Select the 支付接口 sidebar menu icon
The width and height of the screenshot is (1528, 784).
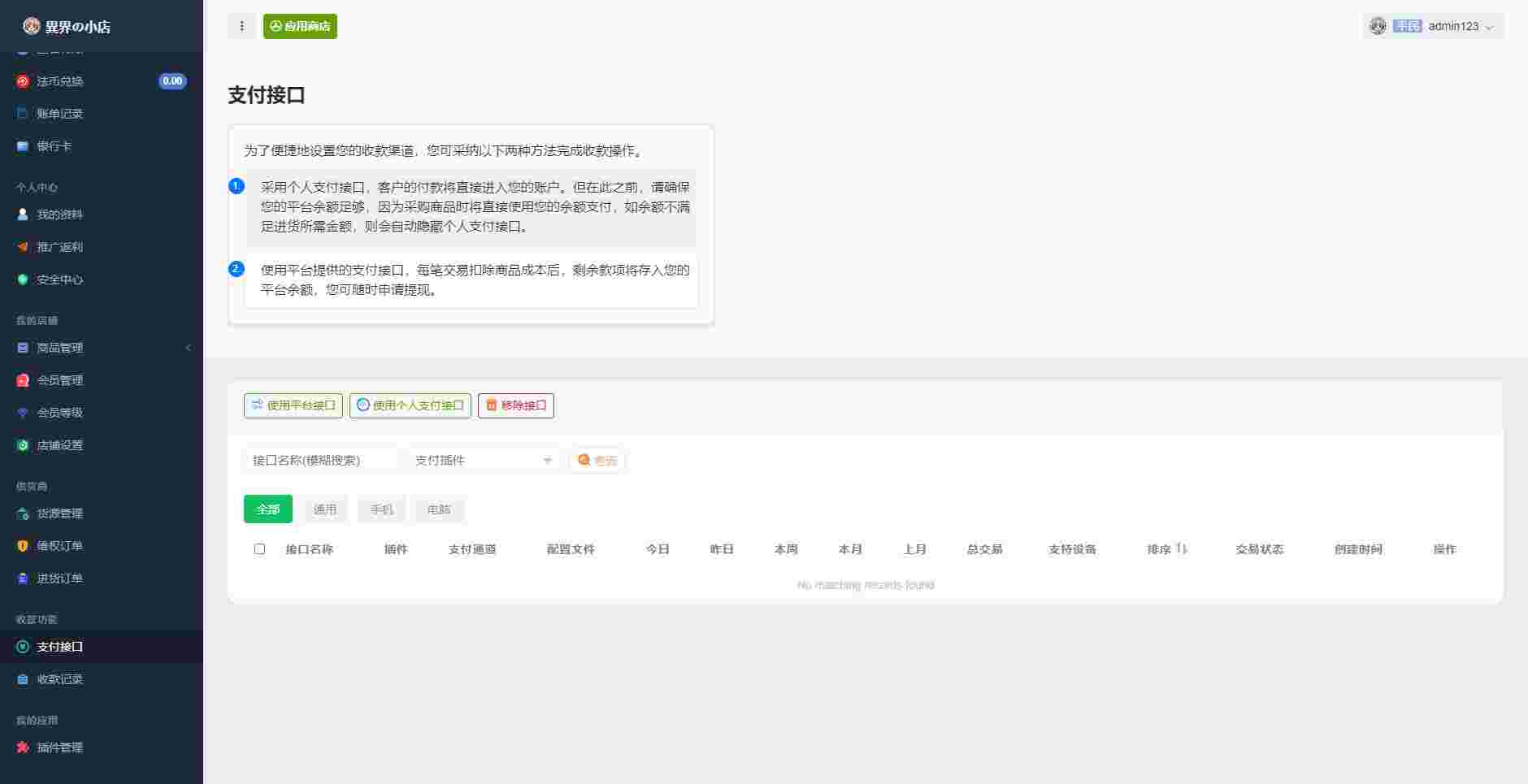(23, 647)
